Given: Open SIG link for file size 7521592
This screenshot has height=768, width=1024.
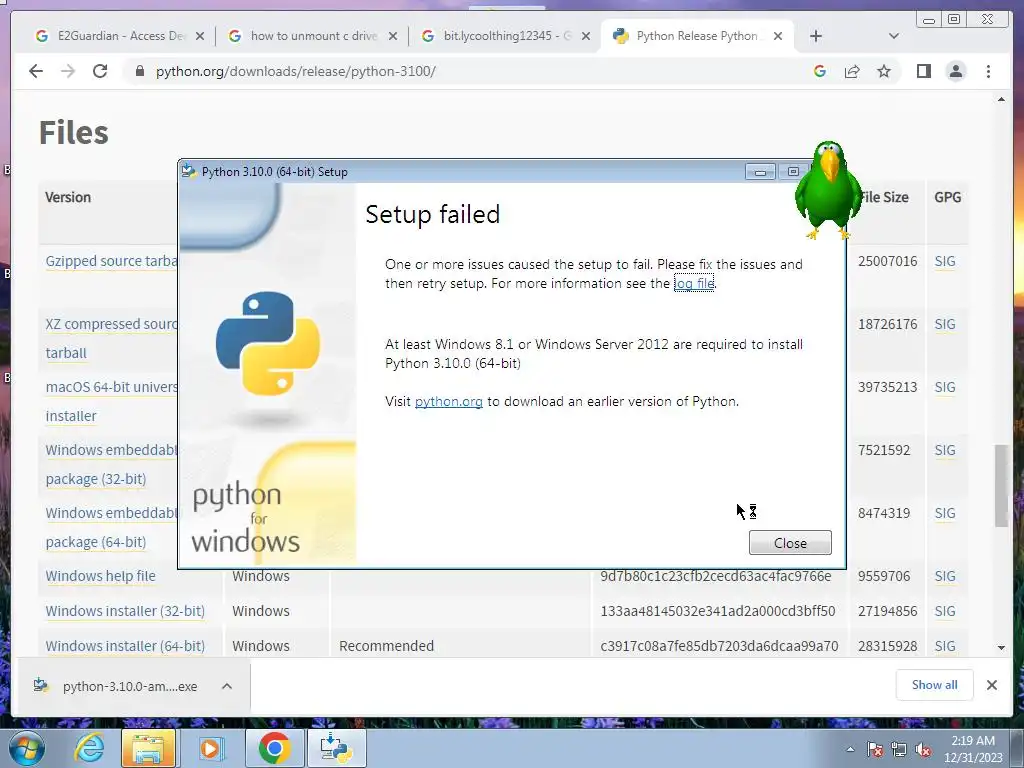Looking at the screenshot, I should [x=945, y=451].
